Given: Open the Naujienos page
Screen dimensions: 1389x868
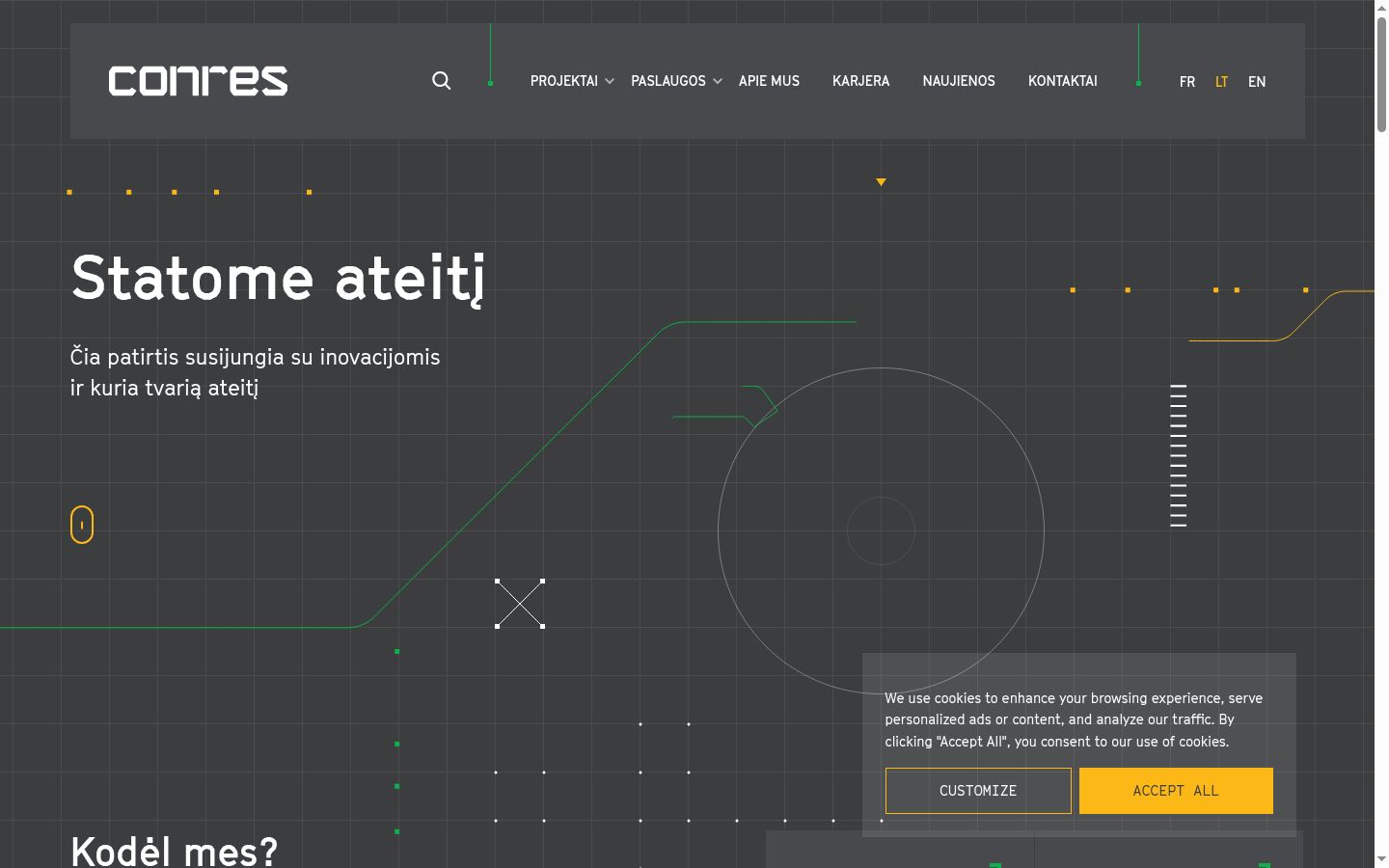Looking at the screenshot, I should (959, 81).
